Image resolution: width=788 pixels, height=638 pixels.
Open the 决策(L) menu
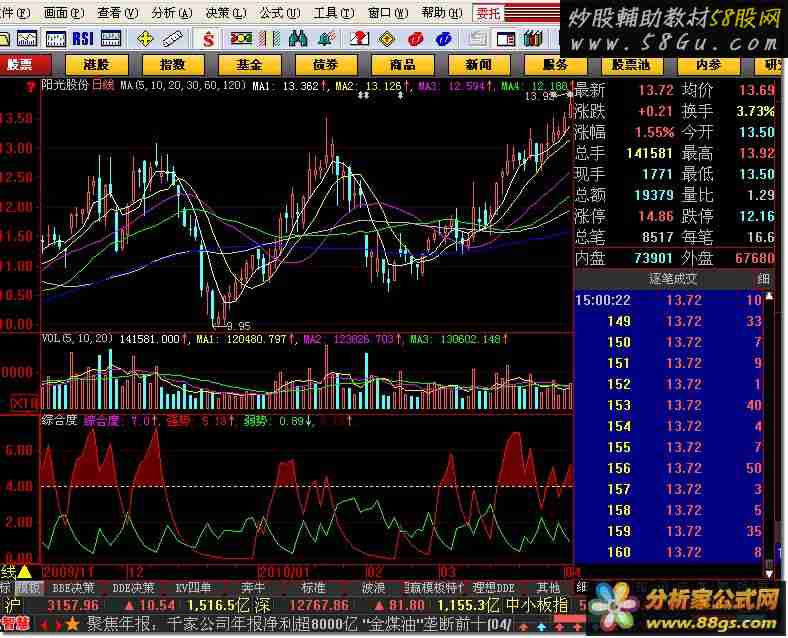pos(226,13)
